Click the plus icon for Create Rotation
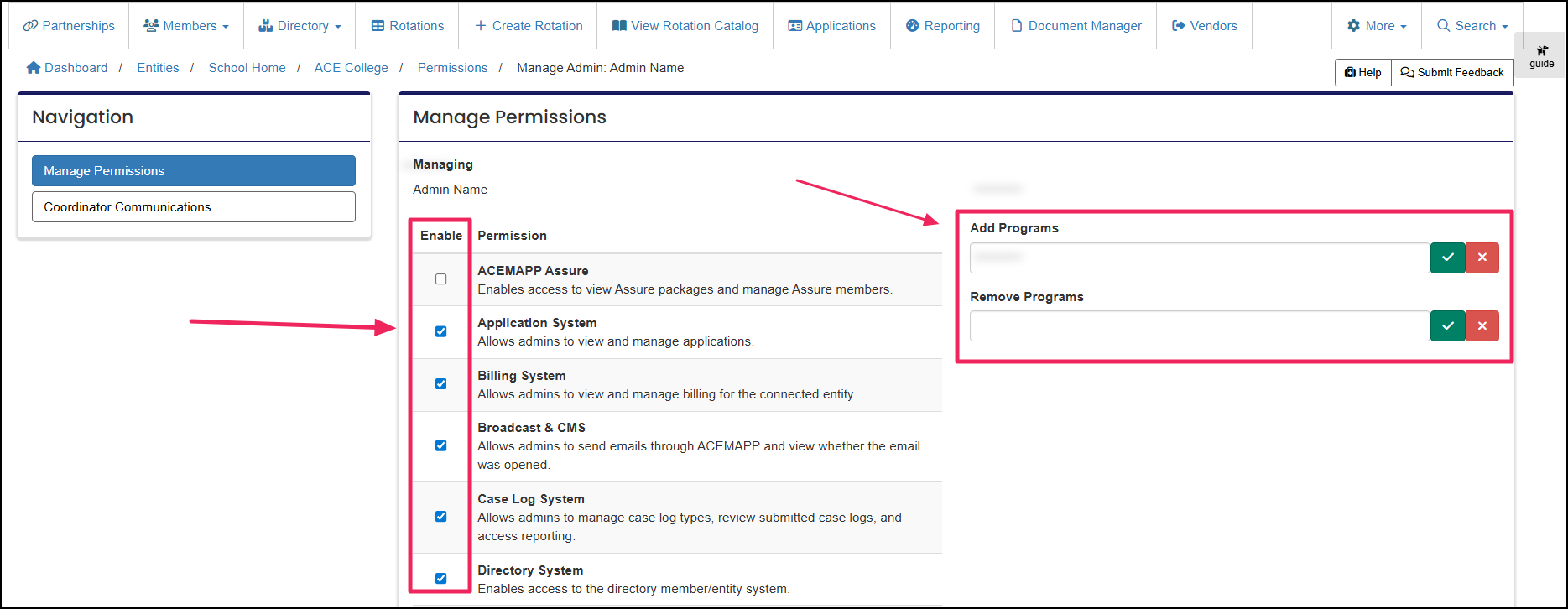The image size is (1568, 609). coord(481,26)
